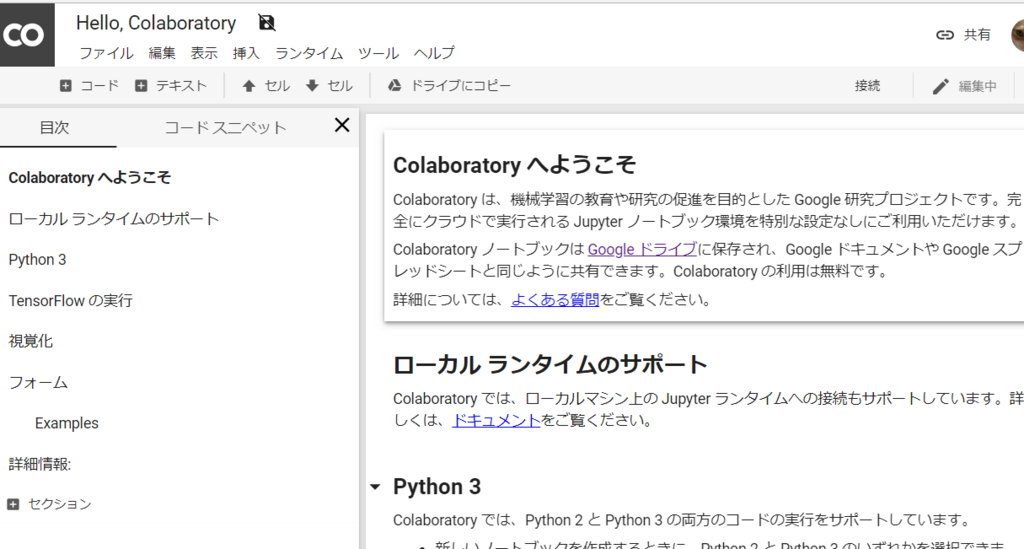Follow the よくある質問 link

coord(555,300)
